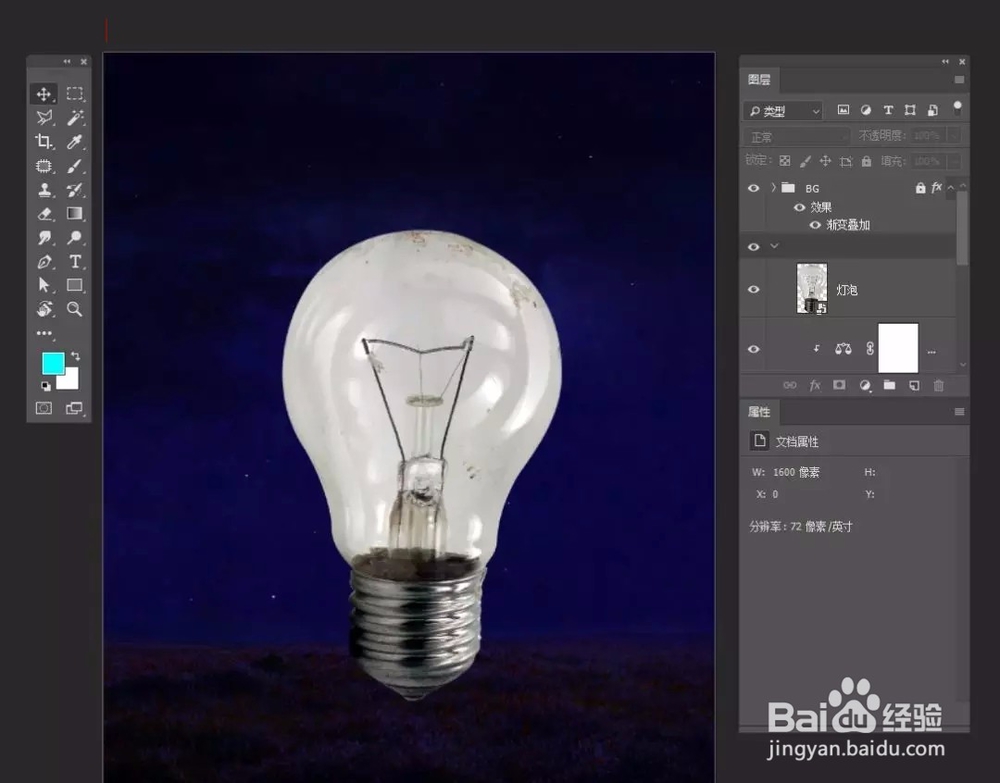This screenshot has height=783, width=1000.
Task: Open the Layers panel menu
Action: (959, 80)
